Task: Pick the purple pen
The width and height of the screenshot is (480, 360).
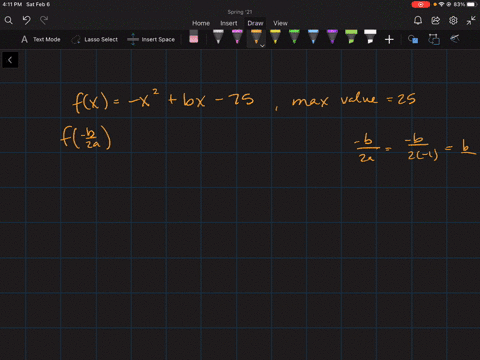Action: [332, 37]
